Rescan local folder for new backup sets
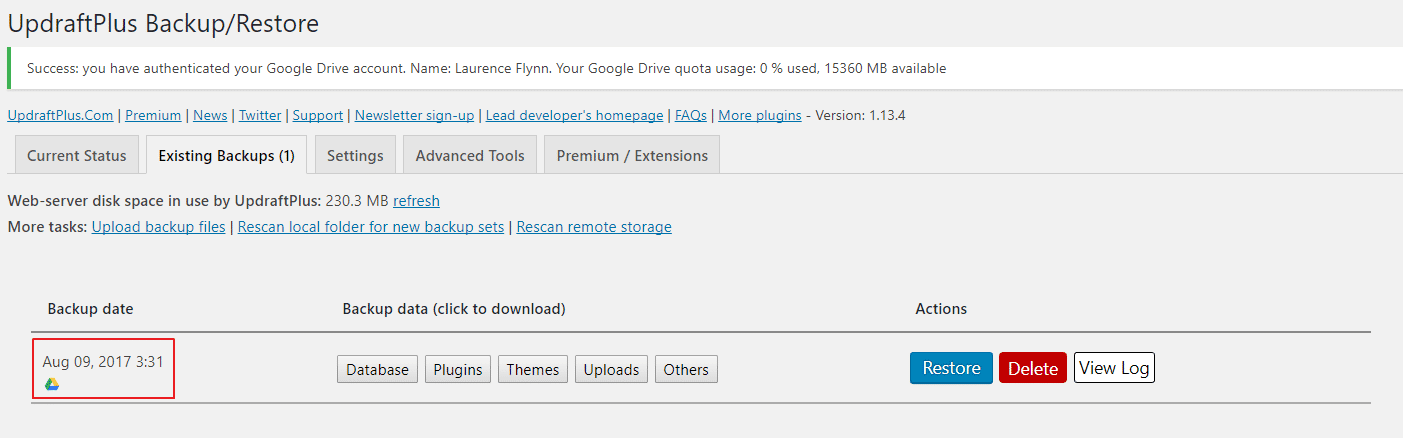This screenshot has width=1403, height=438. (371, 227)
